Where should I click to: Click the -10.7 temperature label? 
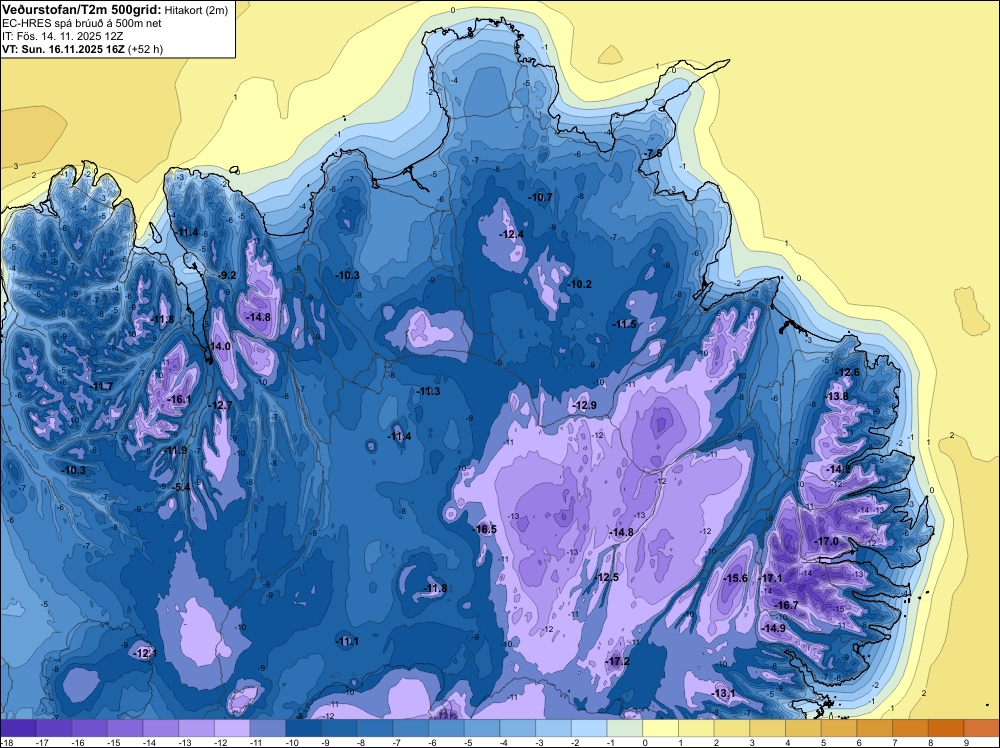point(540,197)
